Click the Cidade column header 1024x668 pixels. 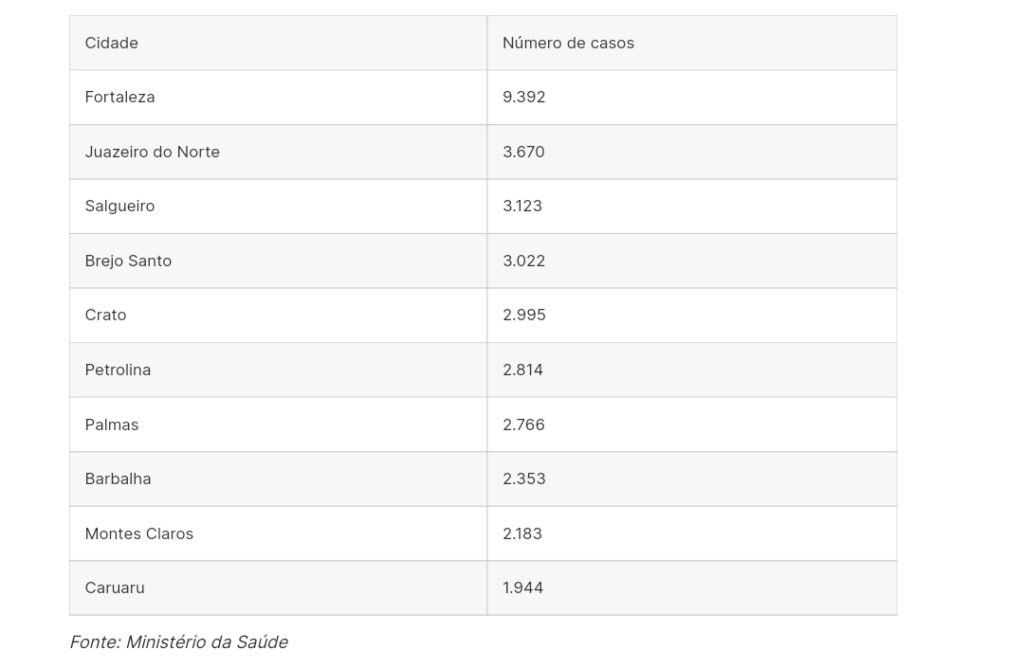click(112, 43)
